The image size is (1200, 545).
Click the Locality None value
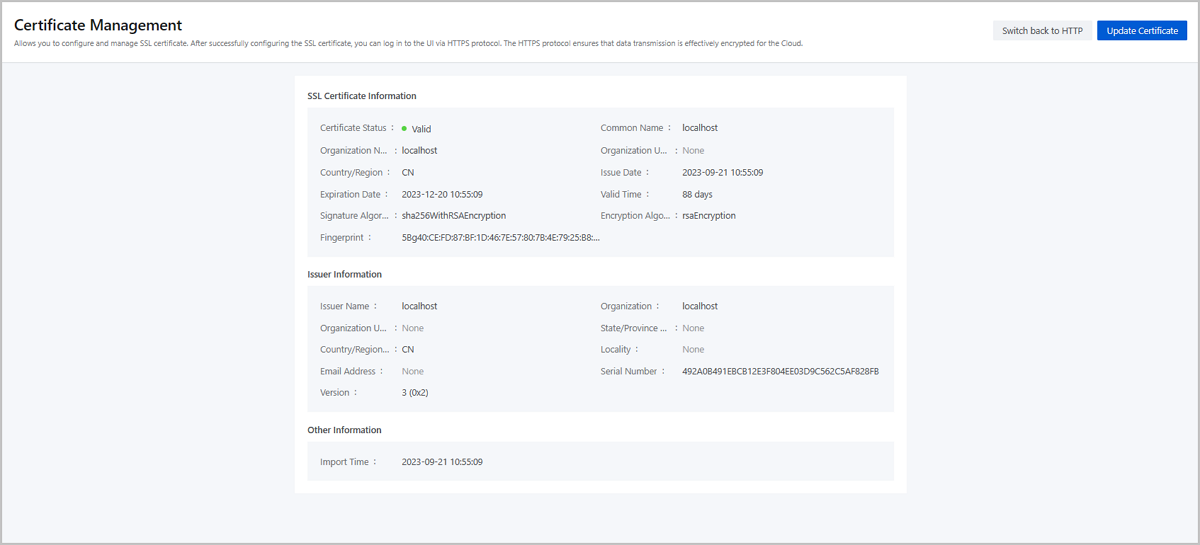pyautogui.click(x=693, y=350)
